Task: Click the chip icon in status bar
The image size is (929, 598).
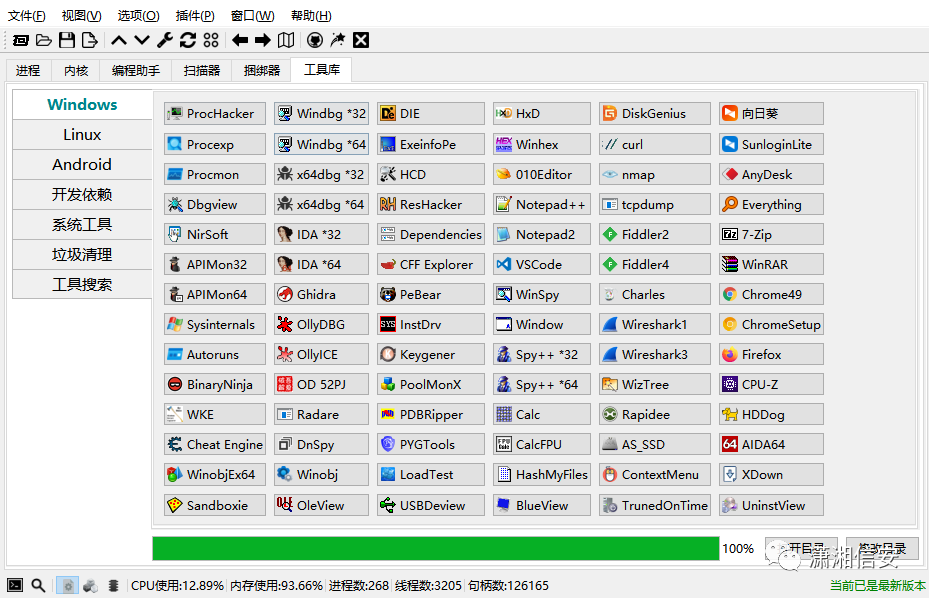Action: (114, 586)
